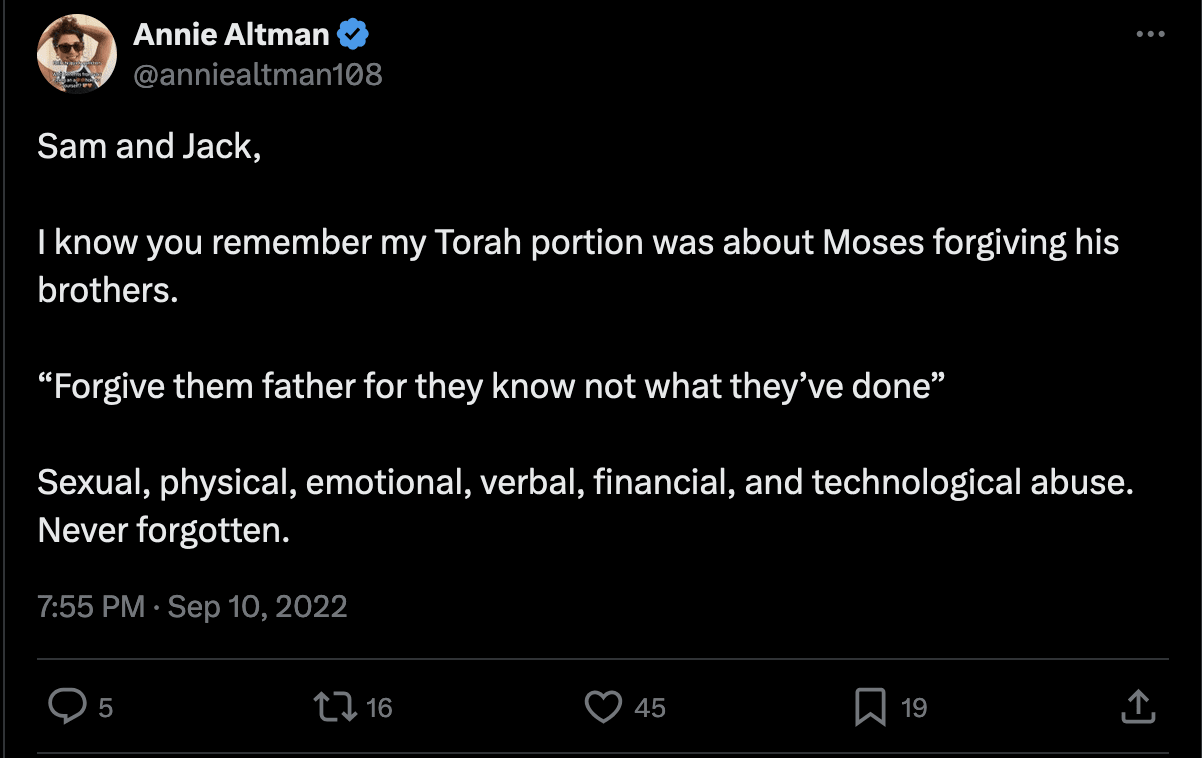Screen dimensions: 1202x758
Task: Click the reply count of 5
Action: tap(105, 708)
